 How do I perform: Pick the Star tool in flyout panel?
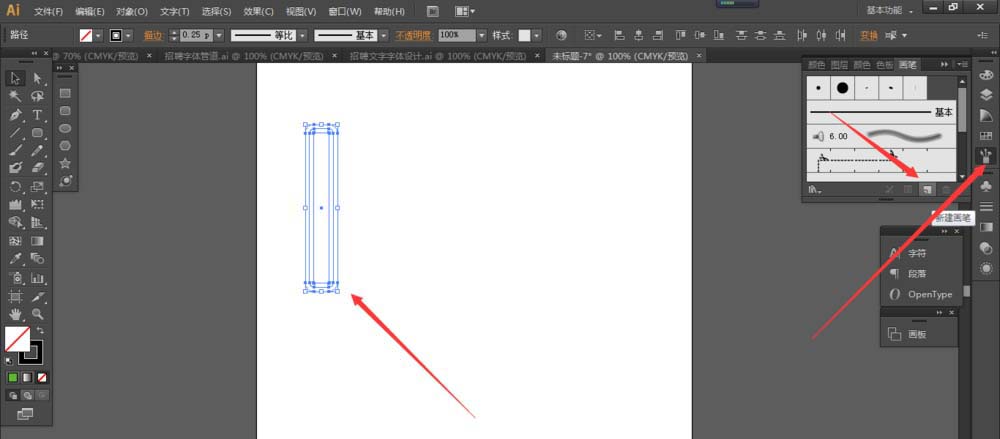click(x=65, y=164)
